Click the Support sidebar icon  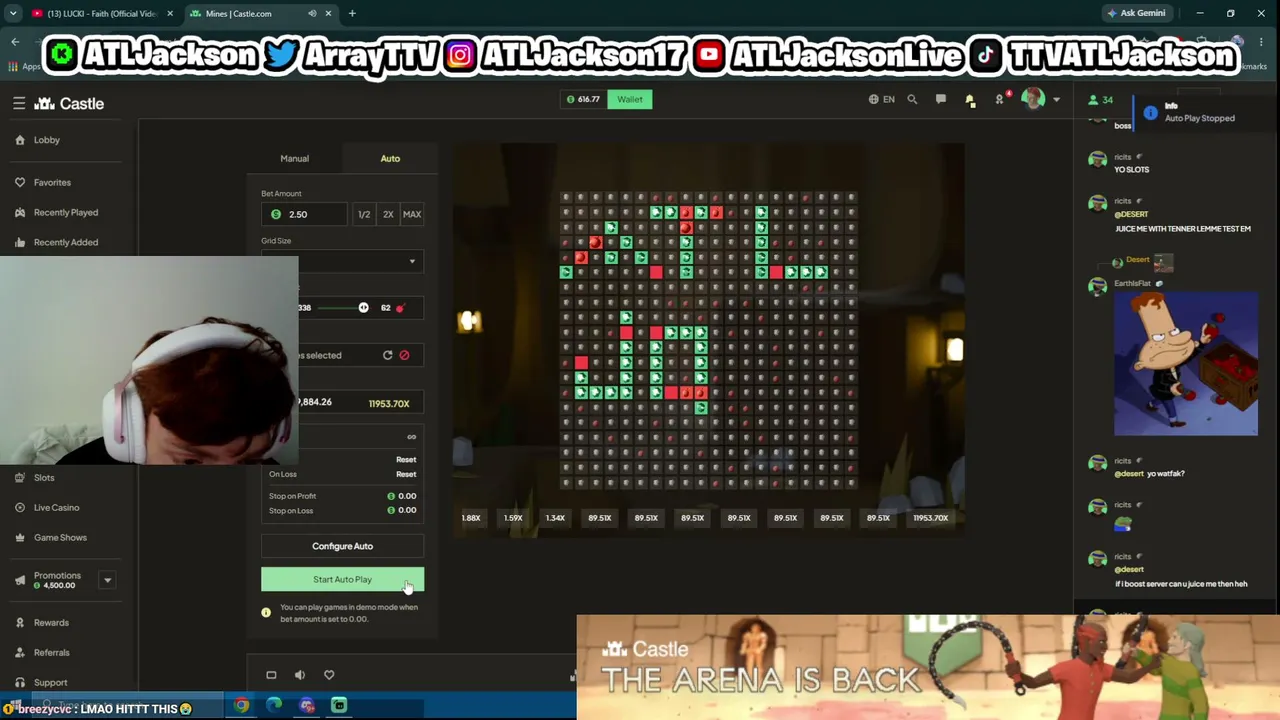[20, 682]
